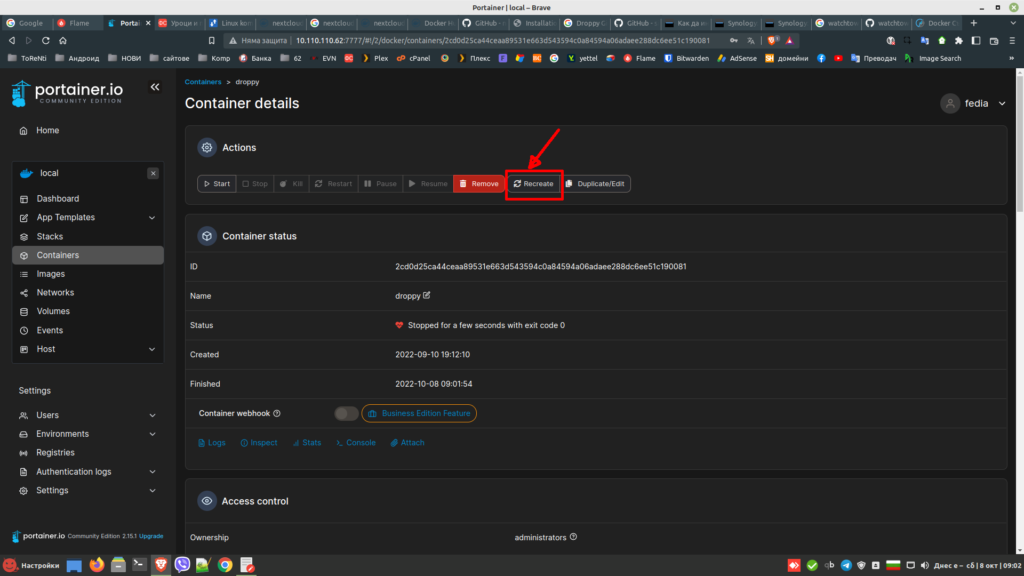The image size is (1024, 576).
Task: Click the Restart container button
Action: pyautogui.click(x=333, y=184)
